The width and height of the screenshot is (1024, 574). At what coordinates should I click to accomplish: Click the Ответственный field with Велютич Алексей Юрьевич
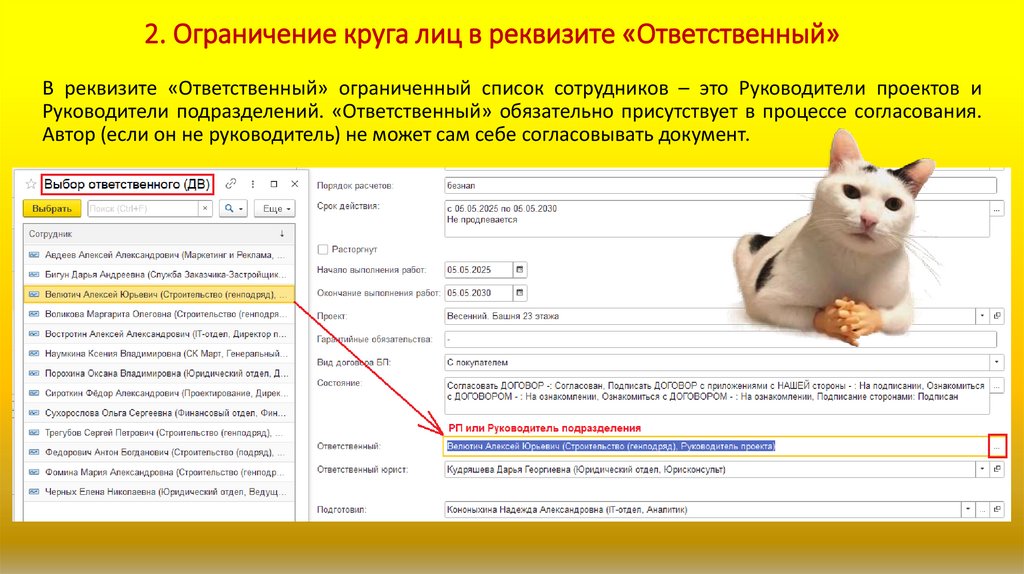716,447
